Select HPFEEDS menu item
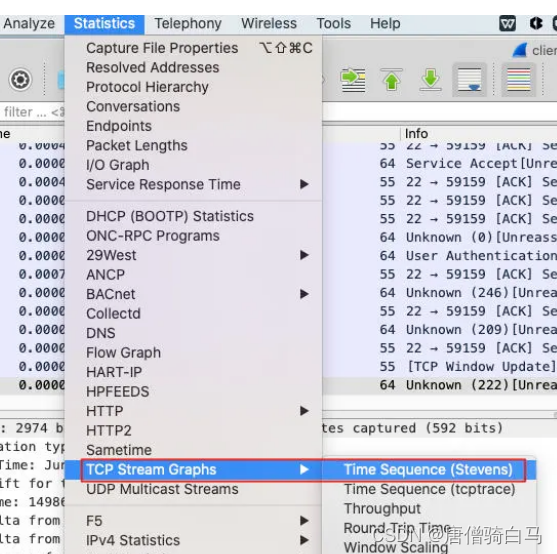 (193, 392)
